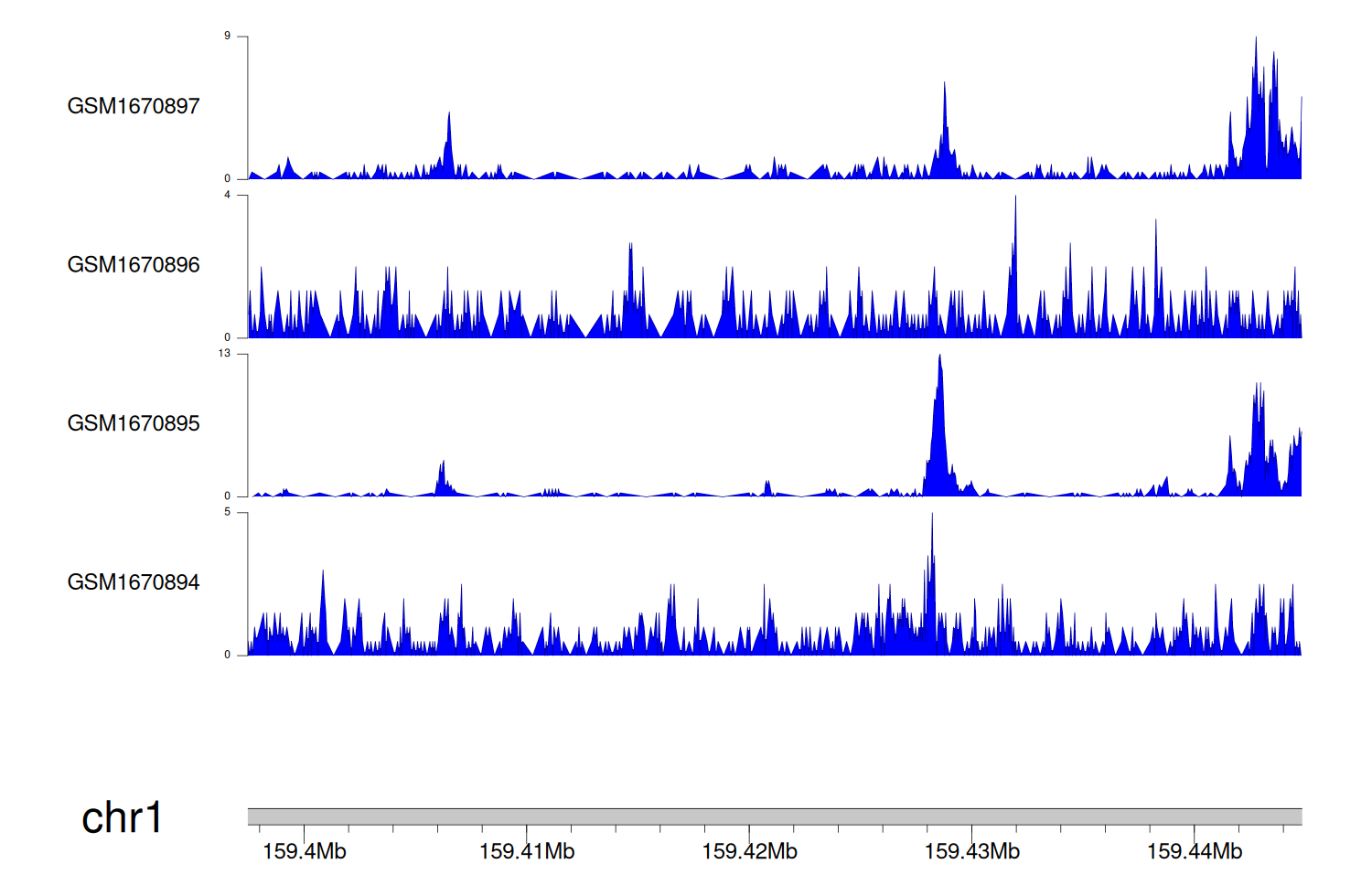Select the GSM1670896 track name
The width and height of the screenshot is (1372, 896).
pyautogui.click(x=134, y=265)
